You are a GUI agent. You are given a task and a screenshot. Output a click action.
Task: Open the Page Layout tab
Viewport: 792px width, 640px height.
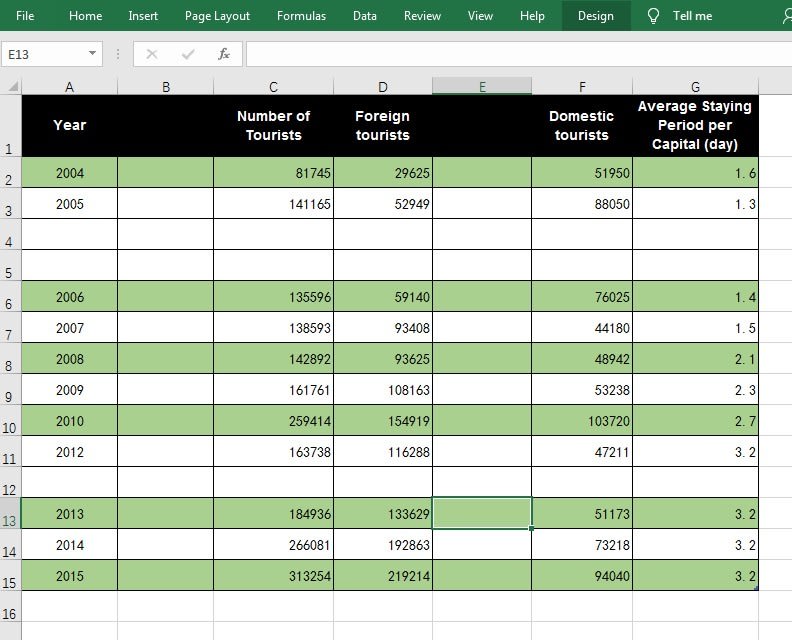[x=217, y=16]
